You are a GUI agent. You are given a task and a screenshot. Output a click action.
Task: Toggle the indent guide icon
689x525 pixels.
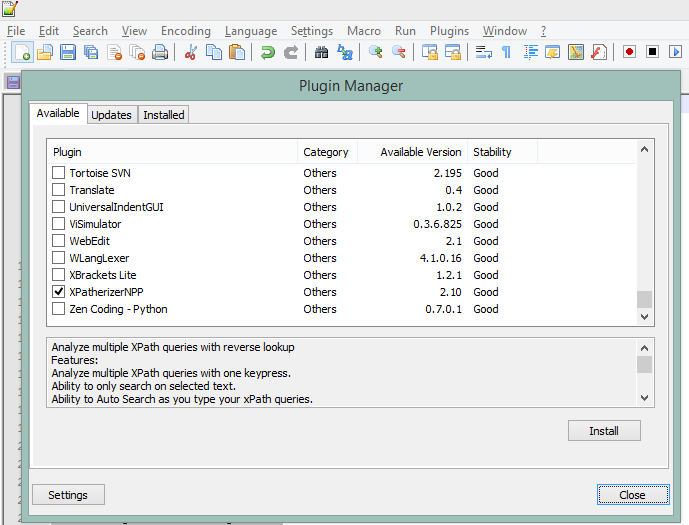click(x=530, y=52)
